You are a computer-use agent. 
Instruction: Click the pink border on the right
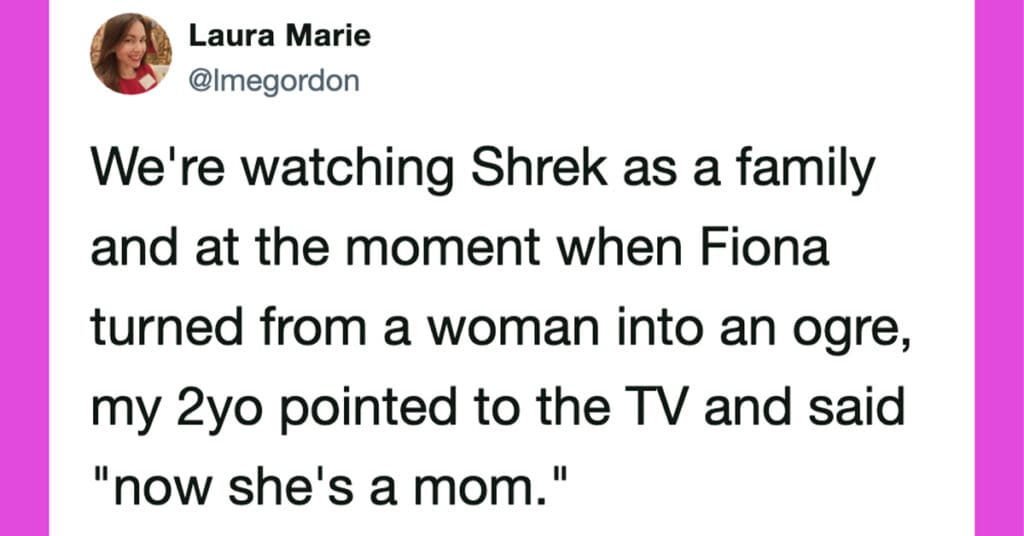tap(999, 268)
